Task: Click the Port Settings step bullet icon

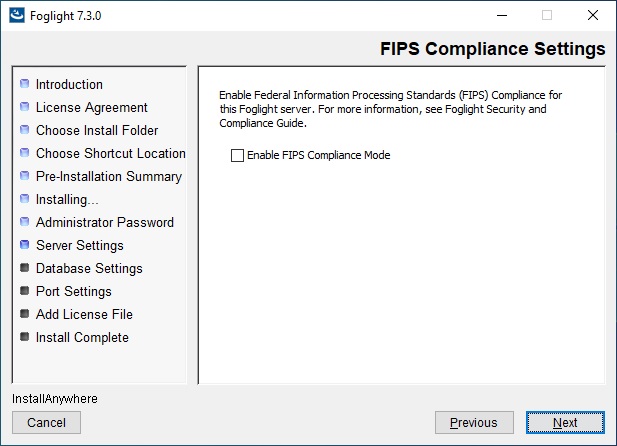Action: 24,291
